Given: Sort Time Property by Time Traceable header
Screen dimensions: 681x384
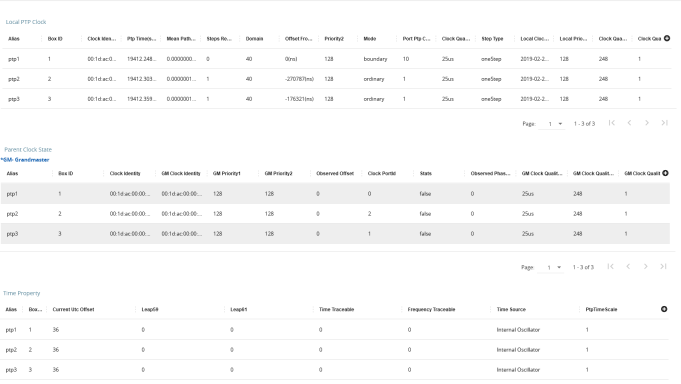Looking at the screenshot, I should tap(337, 309).
